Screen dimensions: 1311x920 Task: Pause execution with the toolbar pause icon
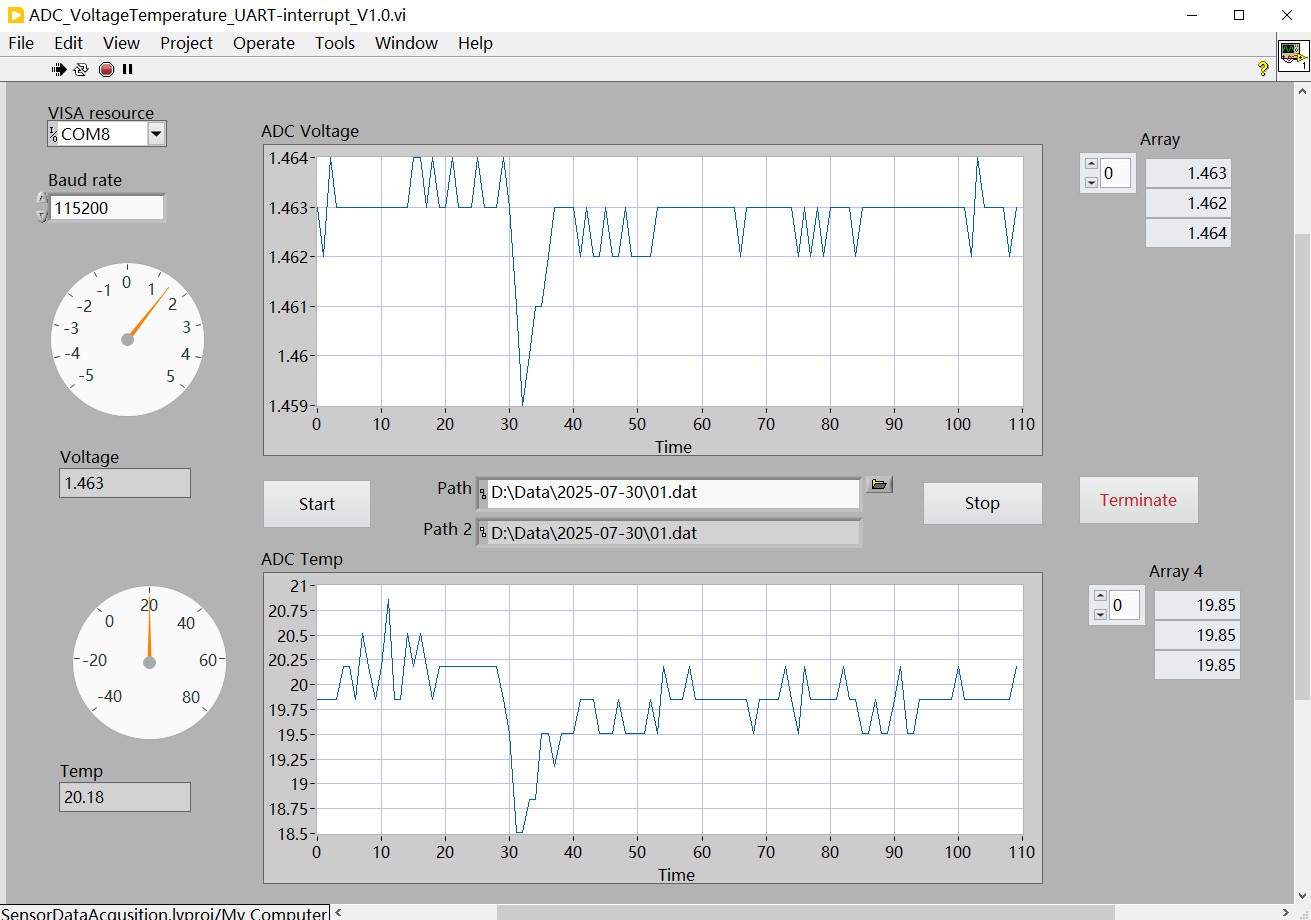(127, 69)
